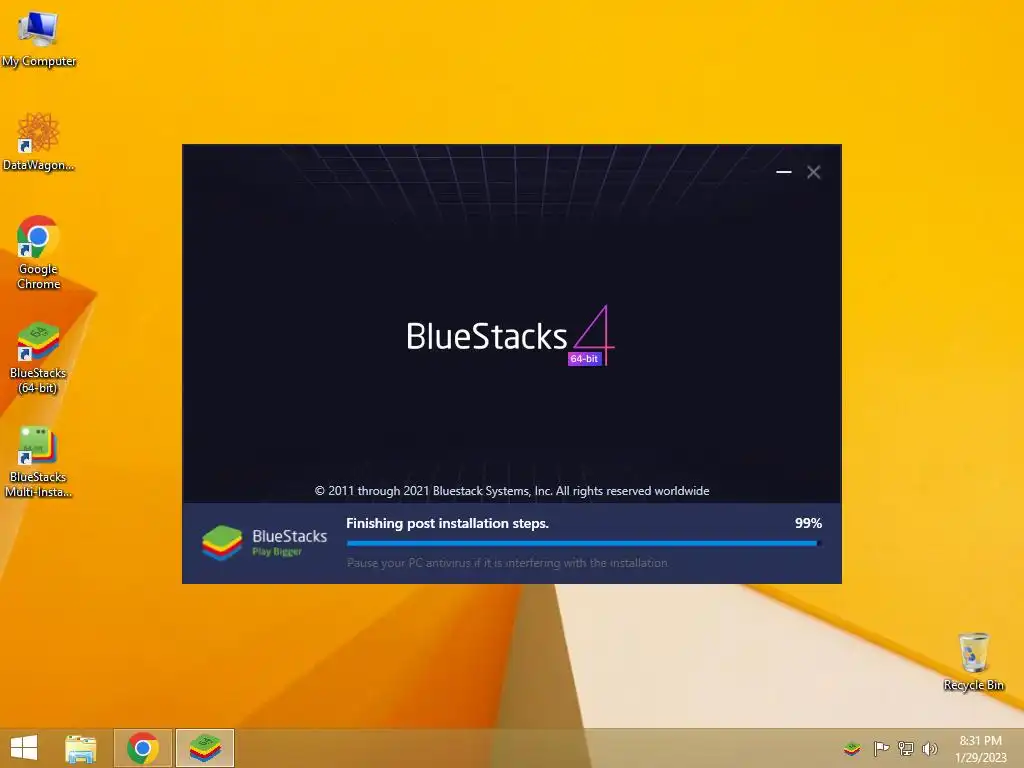Select the Recycle Bin icon
Image resolution: width=1024 pixels, height=768 pixels.
click(974, 662)
